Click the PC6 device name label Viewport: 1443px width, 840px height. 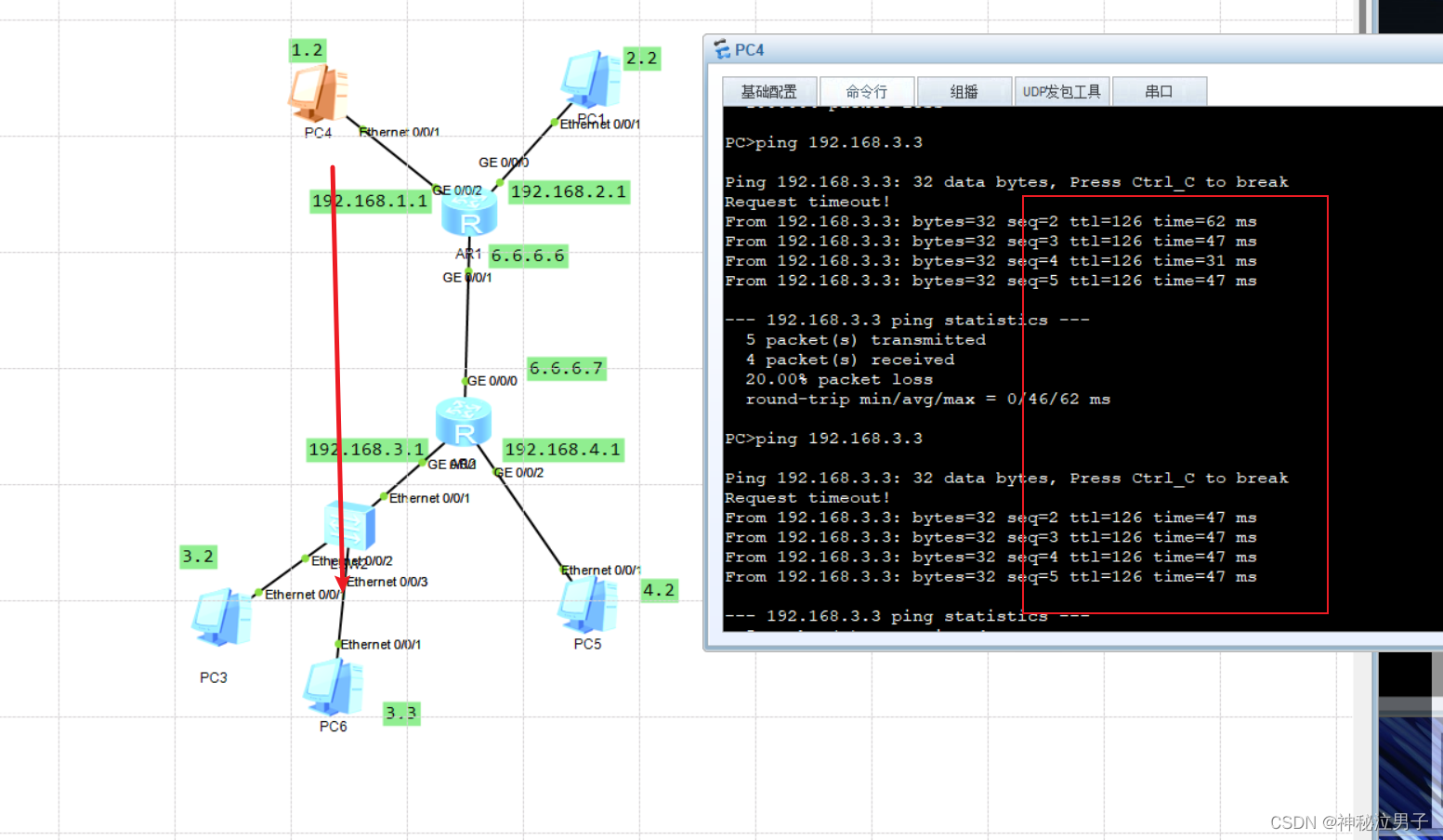click(334, 726)
